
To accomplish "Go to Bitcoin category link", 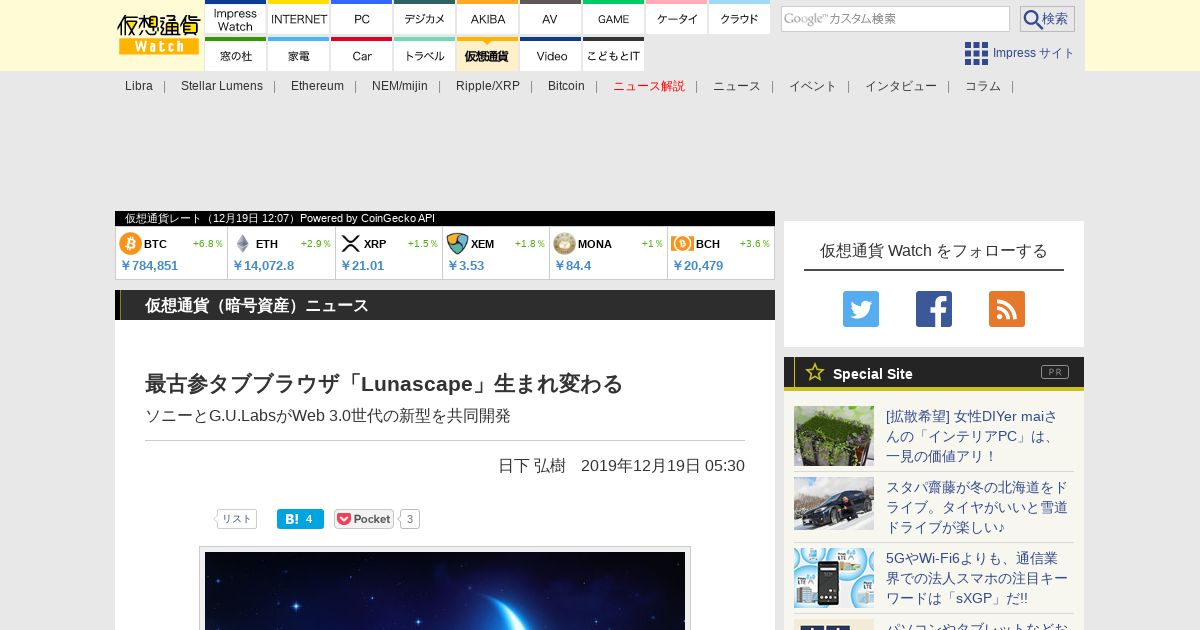I will [566, 86].
